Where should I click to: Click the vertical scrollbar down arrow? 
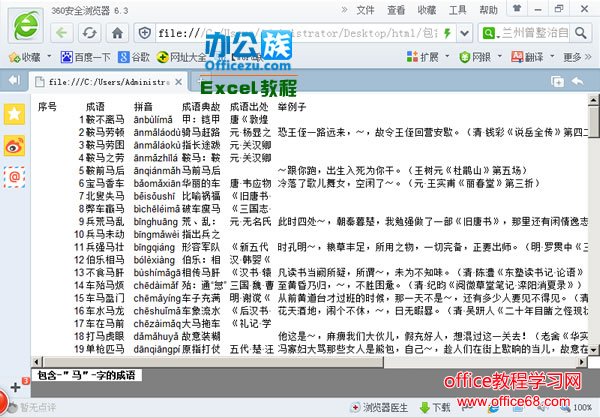(593, 350)
